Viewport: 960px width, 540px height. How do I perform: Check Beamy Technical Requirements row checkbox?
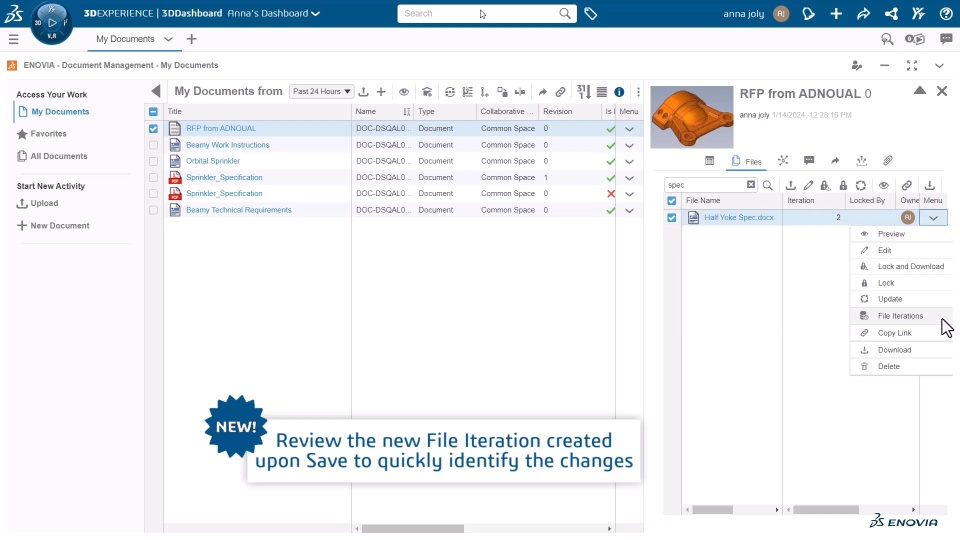click(153, 210)
